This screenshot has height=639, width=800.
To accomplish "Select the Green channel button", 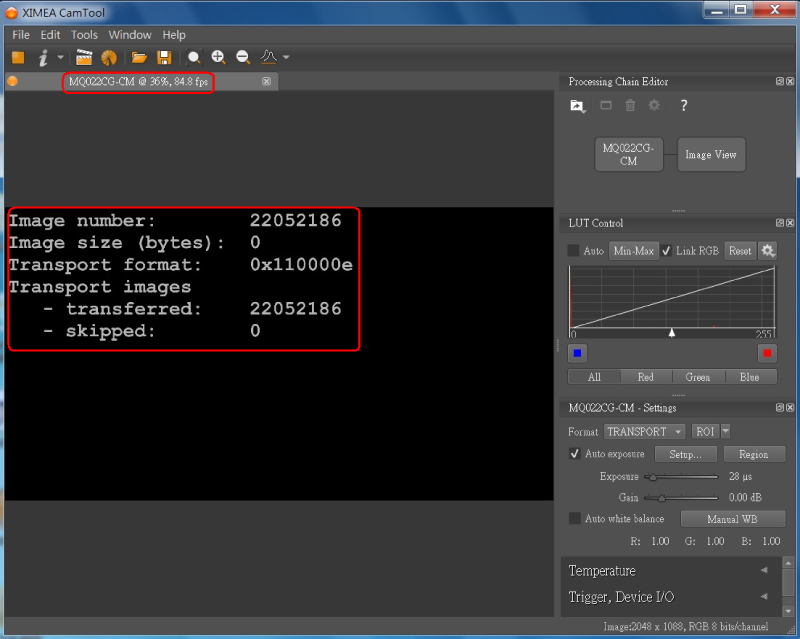I will click(x=698, y=377).
